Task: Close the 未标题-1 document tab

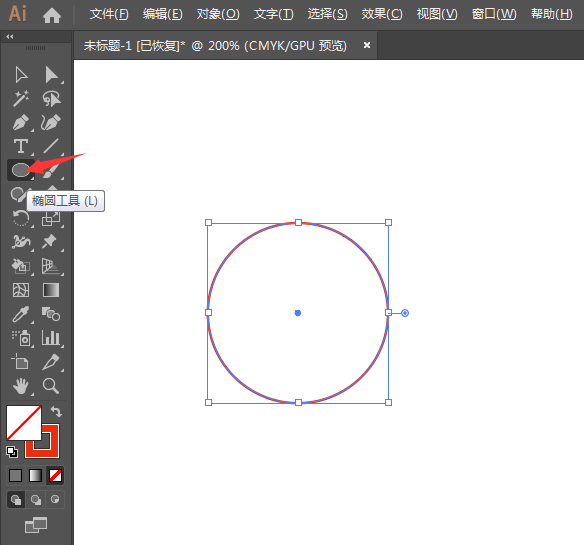Action: tap(367, 45)
